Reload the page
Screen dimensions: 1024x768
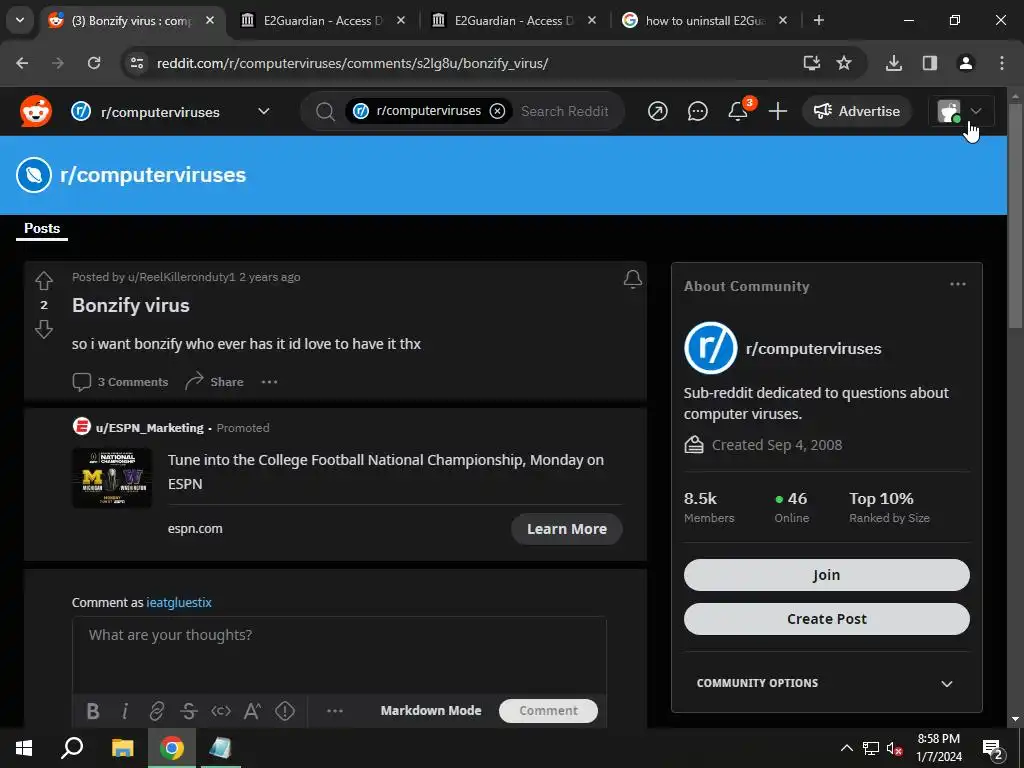(94, 63)
